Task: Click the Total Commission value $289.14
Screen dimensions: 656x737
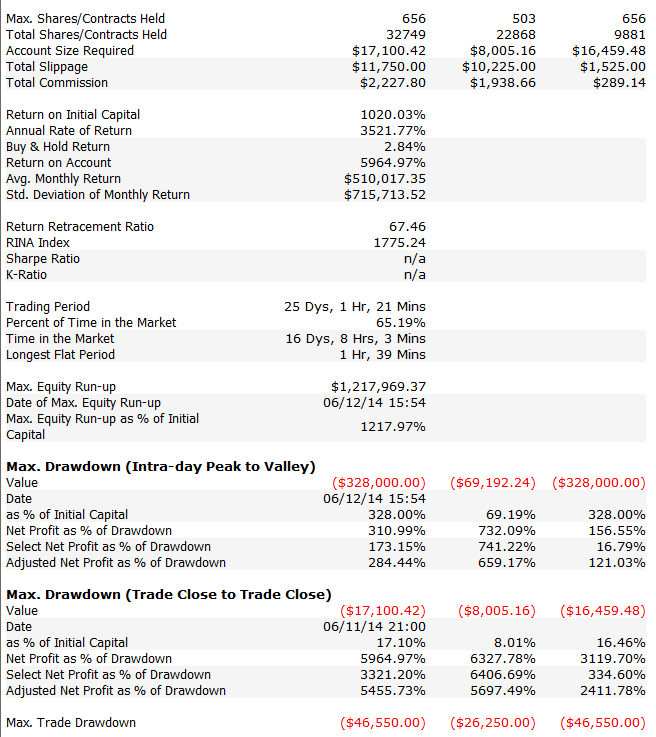Action: pyautogui.click(x=619, y=83)
